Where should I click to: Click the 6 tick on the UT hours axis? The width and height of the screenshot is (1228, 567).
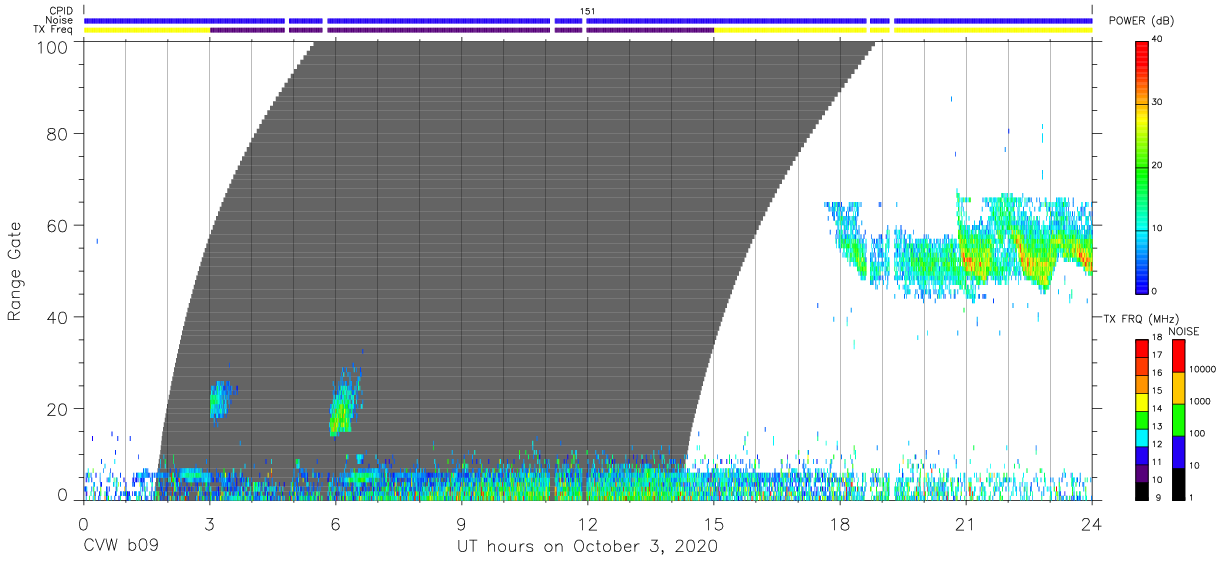pos(335,524)
